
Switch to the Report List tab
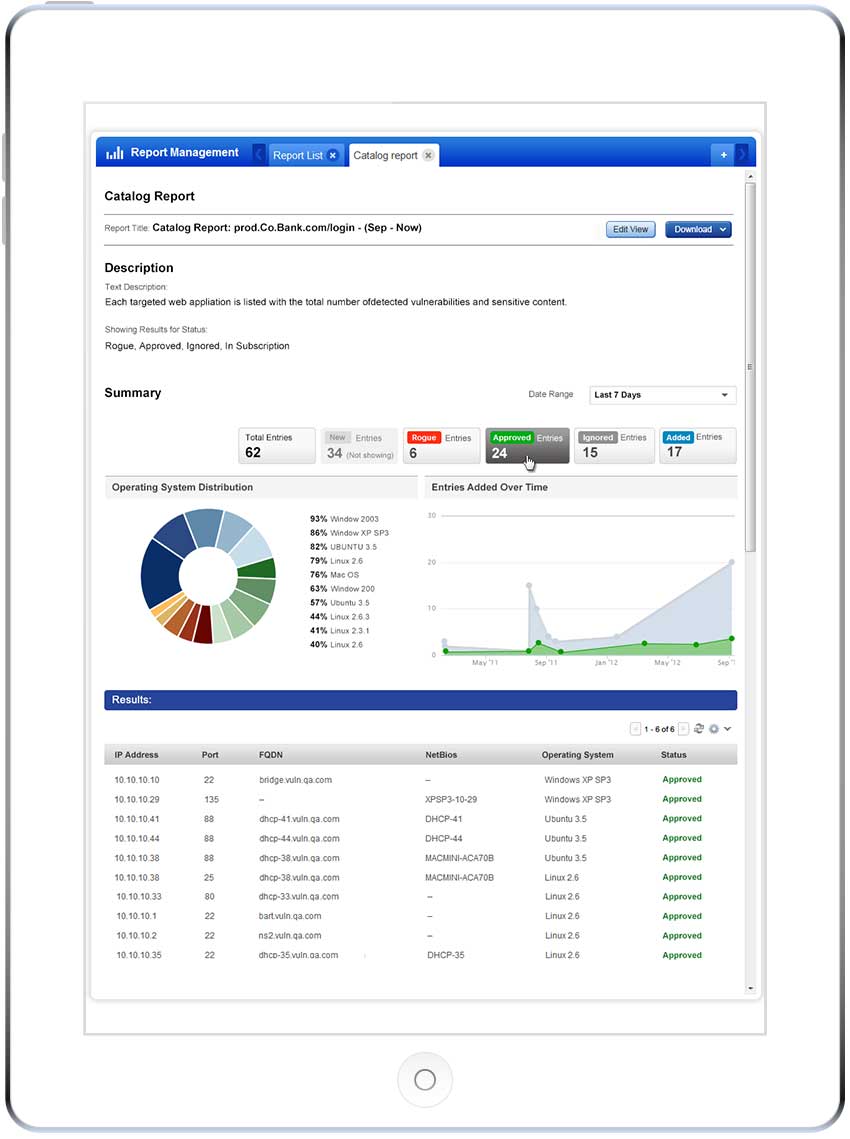tap(300, 156)
